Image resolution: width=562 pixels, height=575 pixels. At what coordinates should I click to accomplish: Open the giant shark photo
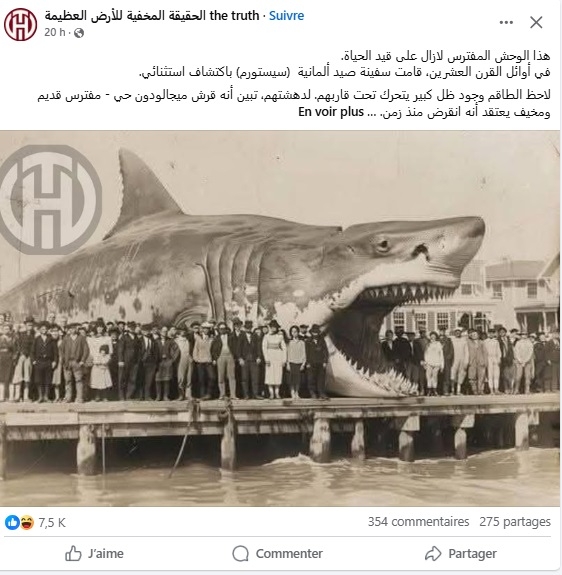click(x=280, y=318)
